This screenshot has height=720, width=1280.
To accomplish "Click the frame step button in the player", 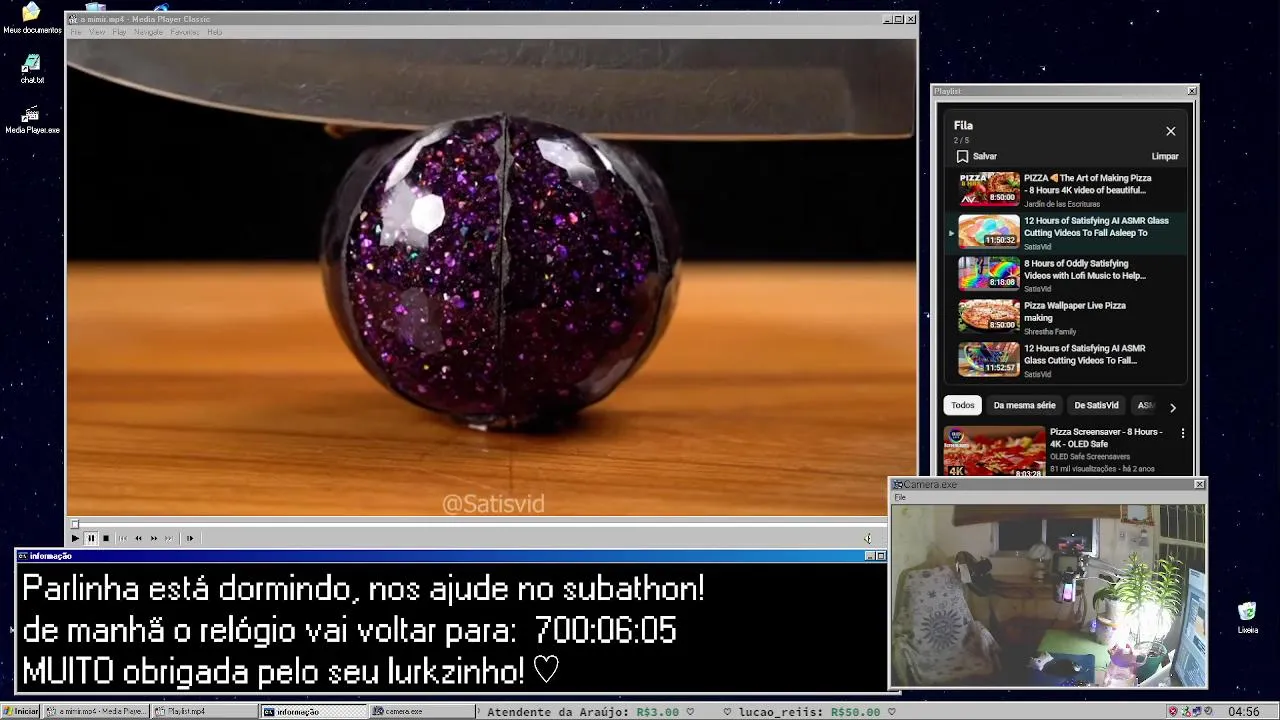I will (189, 538).
